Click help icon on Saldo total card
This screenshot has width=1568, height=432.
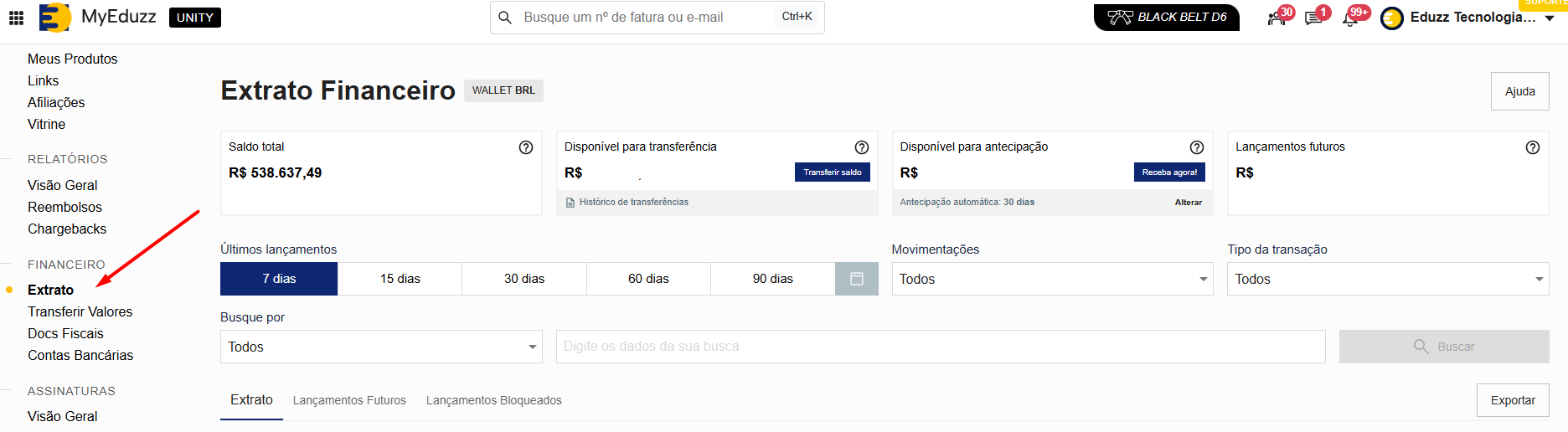point(526,147)
